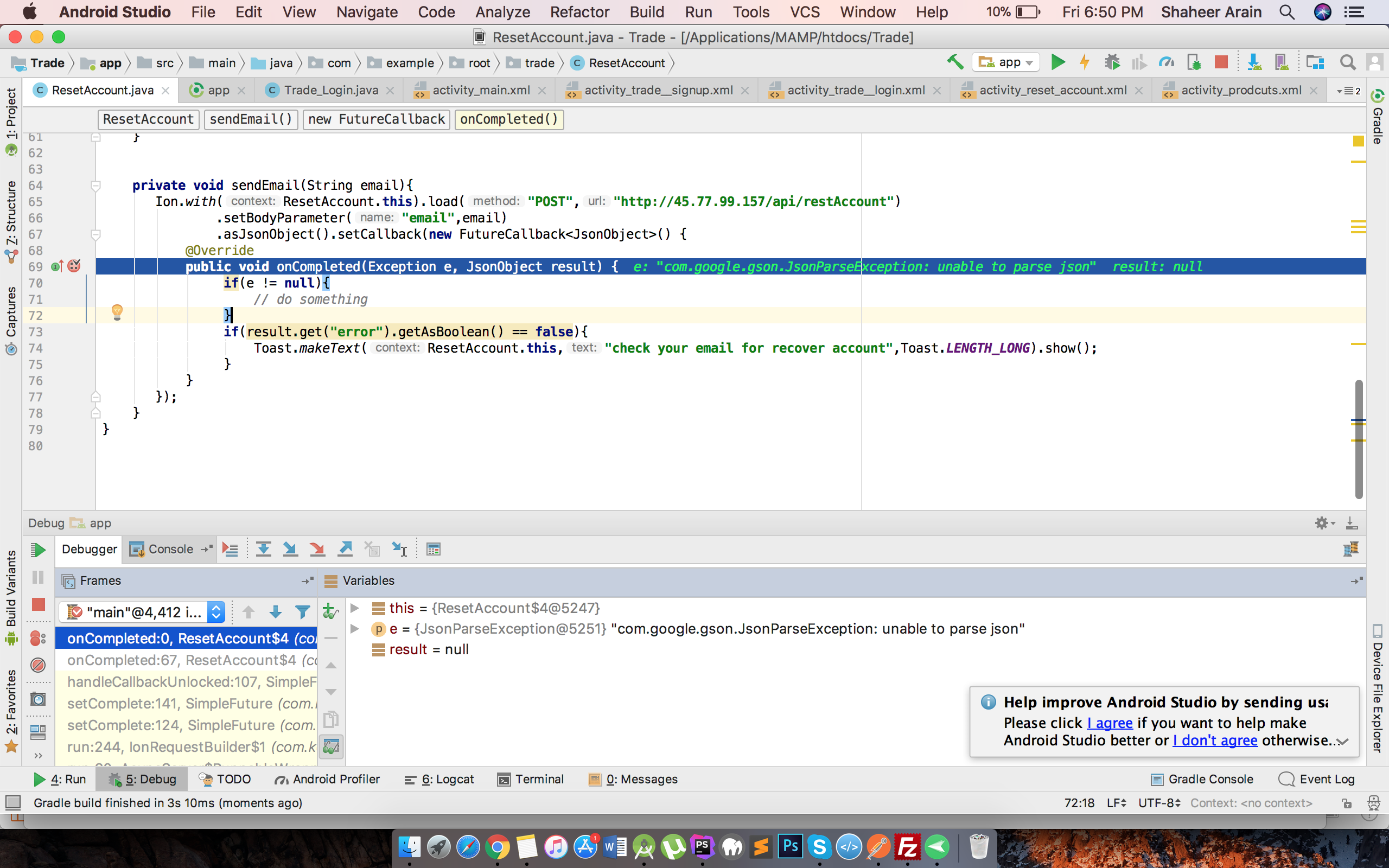Viewport: 1389px width, 868px height.
Task: Click the New Watch plus icon in Variables
Action: pyautogui.click(x=330, y=611)
